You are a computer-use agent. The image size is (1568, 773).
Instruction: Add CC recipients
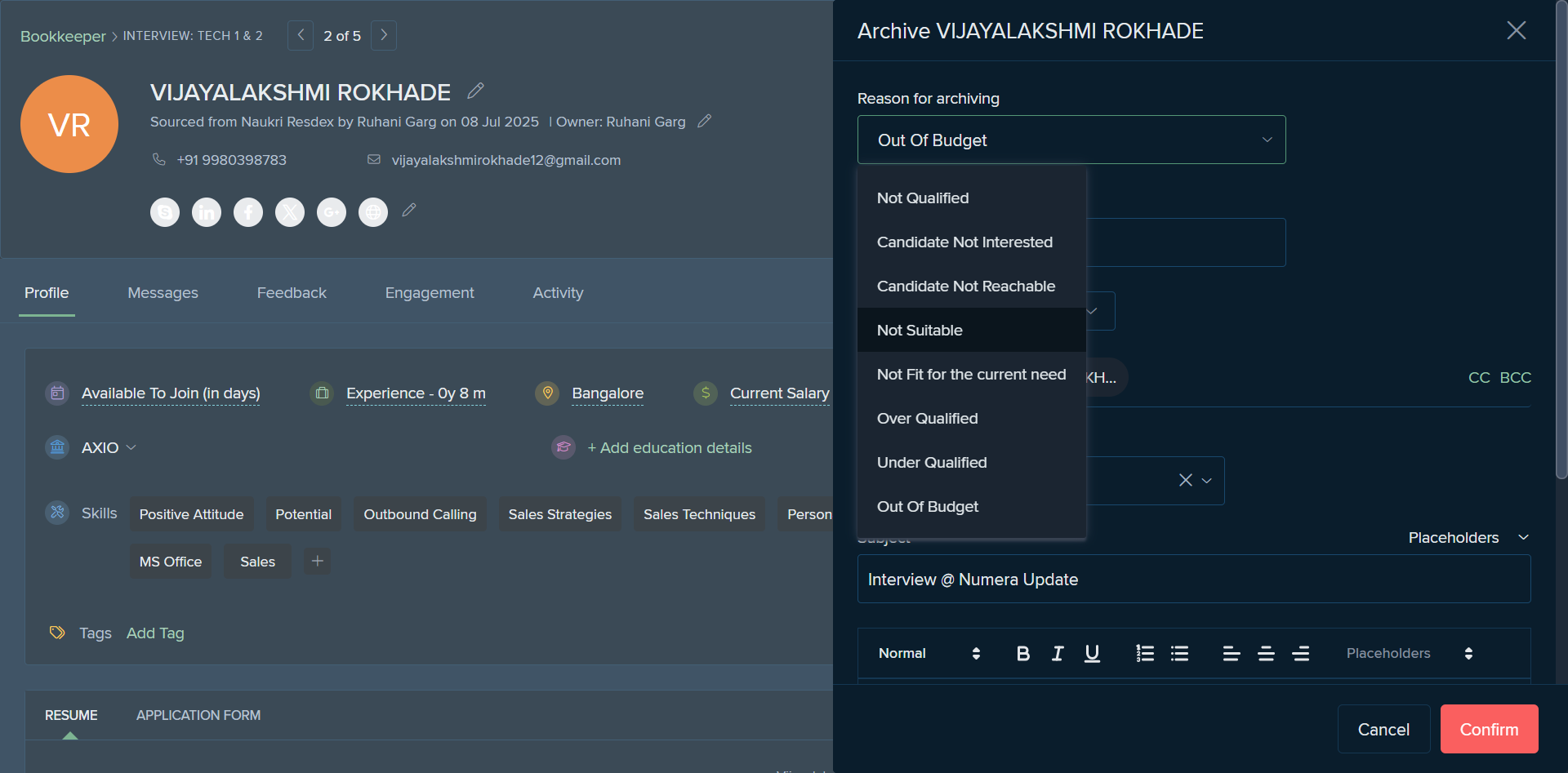click(x=1479, y=377)
